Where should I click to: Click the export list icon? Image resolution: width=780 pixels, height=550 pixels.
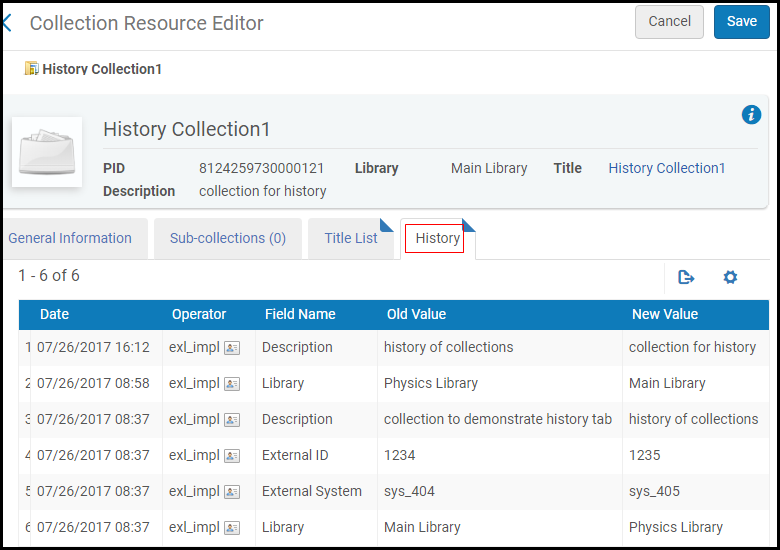click(686, 277)
